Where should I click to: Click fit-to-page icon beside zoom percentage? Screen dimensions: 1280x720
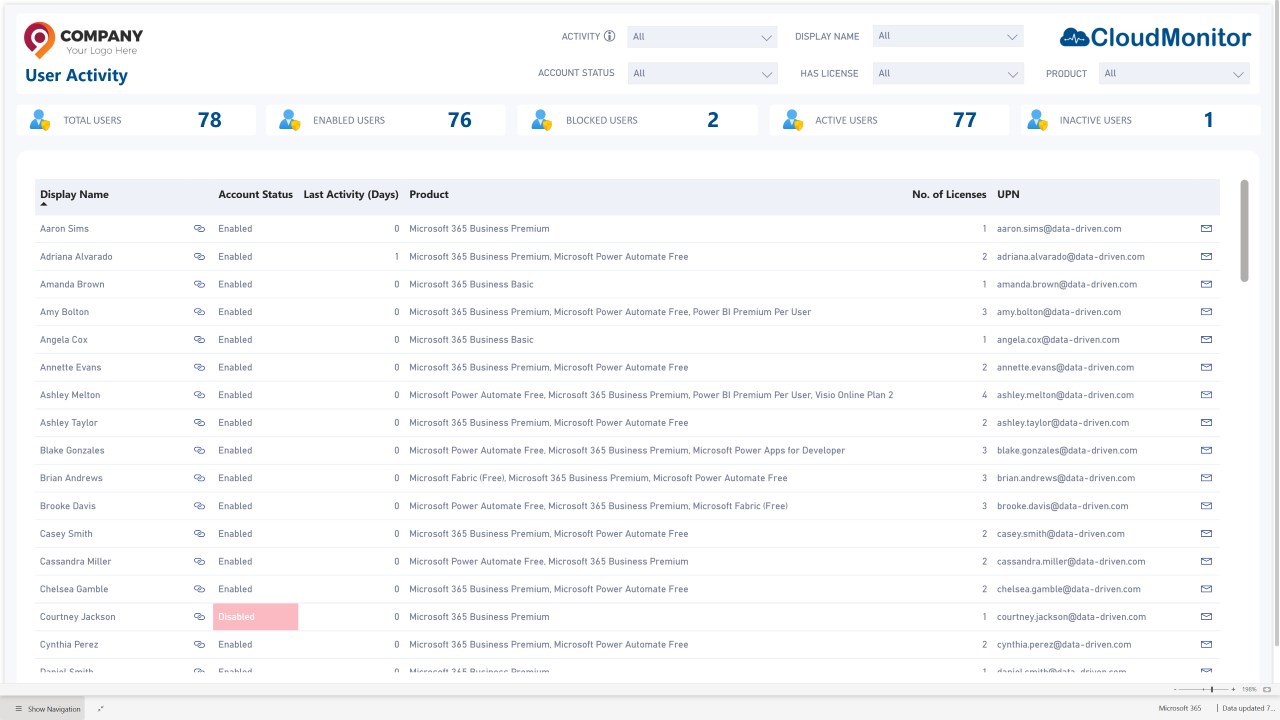[x=1268, y=689]
